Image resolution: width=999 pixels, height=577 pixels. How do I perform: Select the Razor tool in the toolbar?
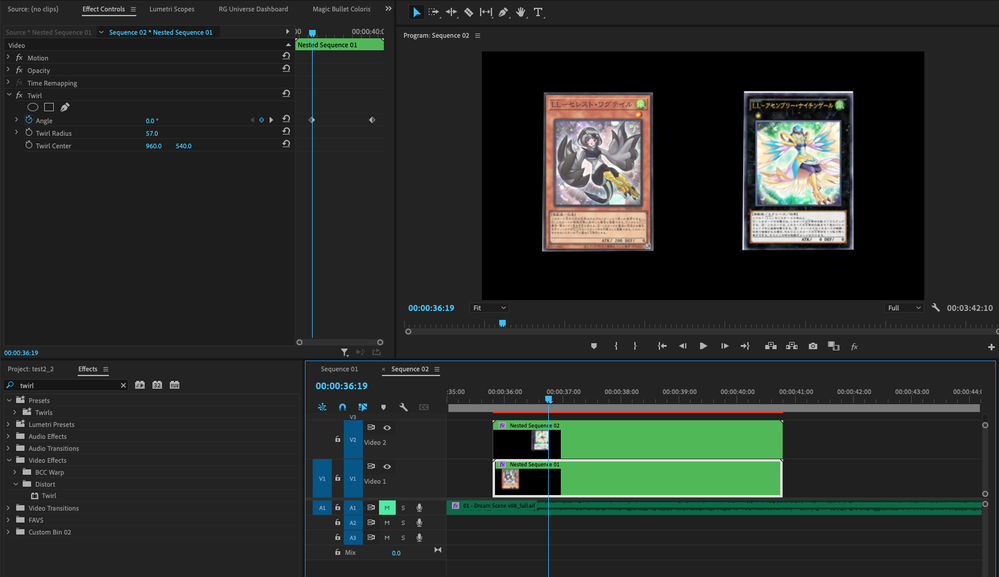pos(468,13)
